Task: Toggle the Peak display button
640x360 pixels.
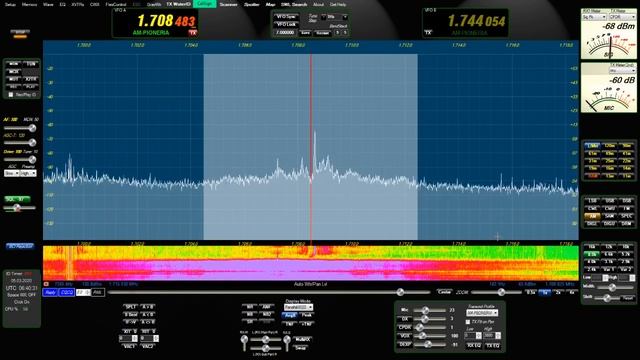Action: point(307,315)
